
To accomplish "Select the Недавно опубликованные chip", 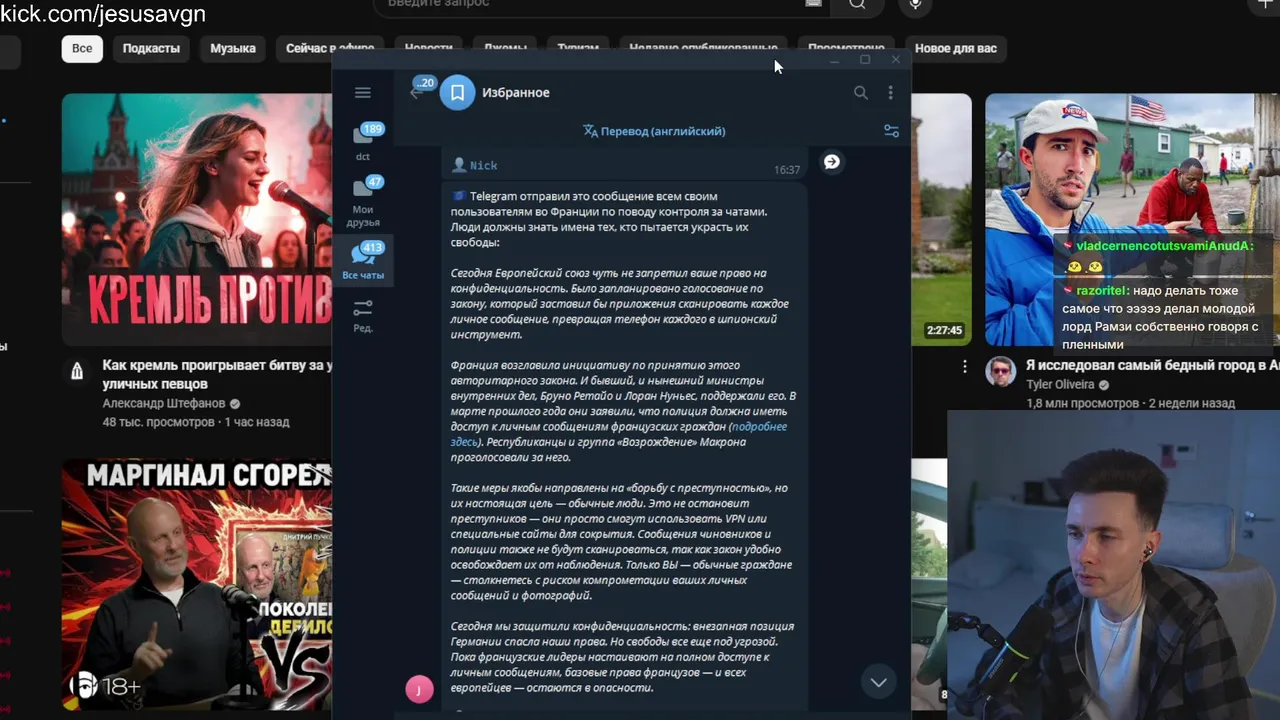I will (x=703, y=48).
